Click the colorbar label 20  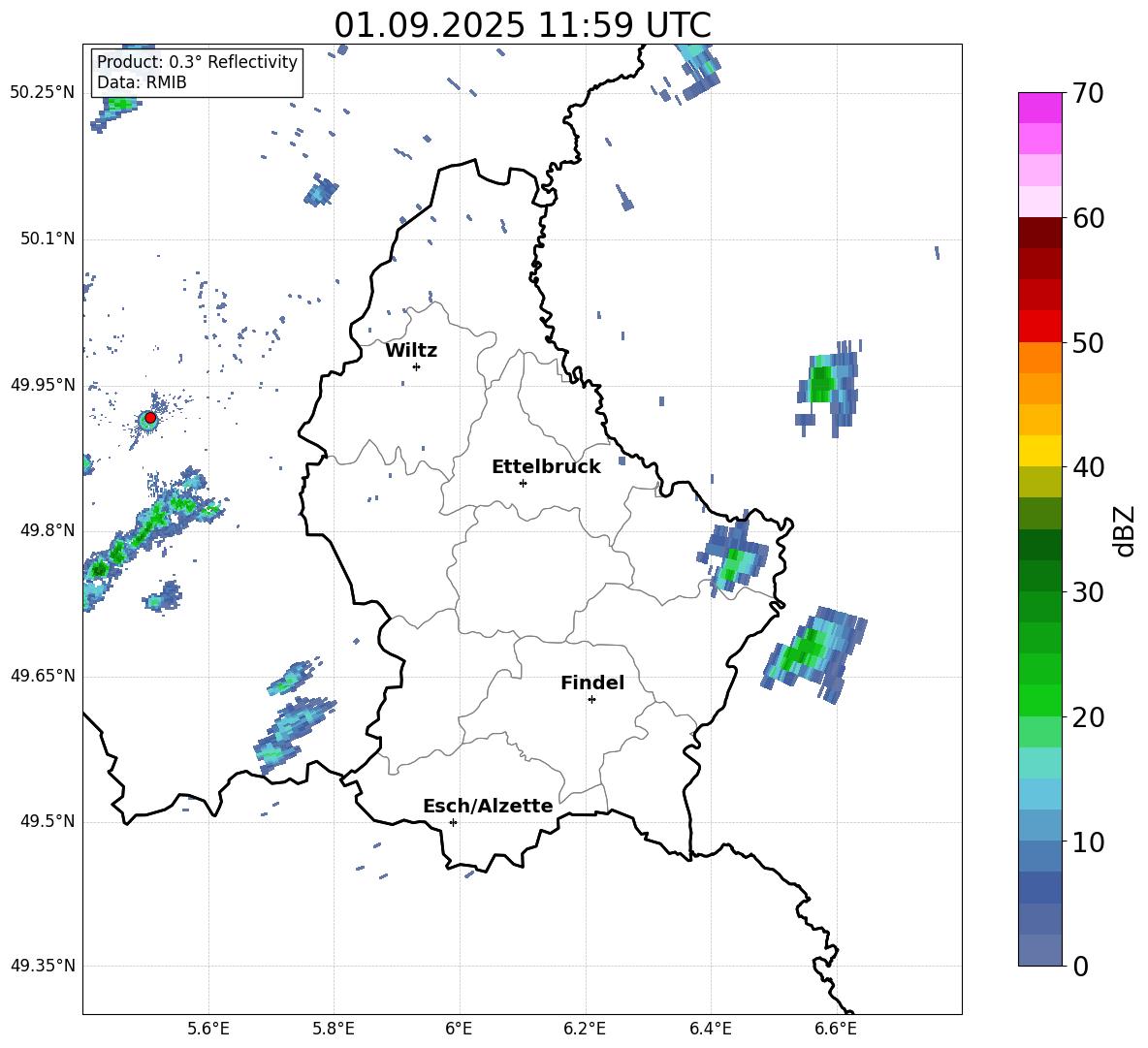1088,717
